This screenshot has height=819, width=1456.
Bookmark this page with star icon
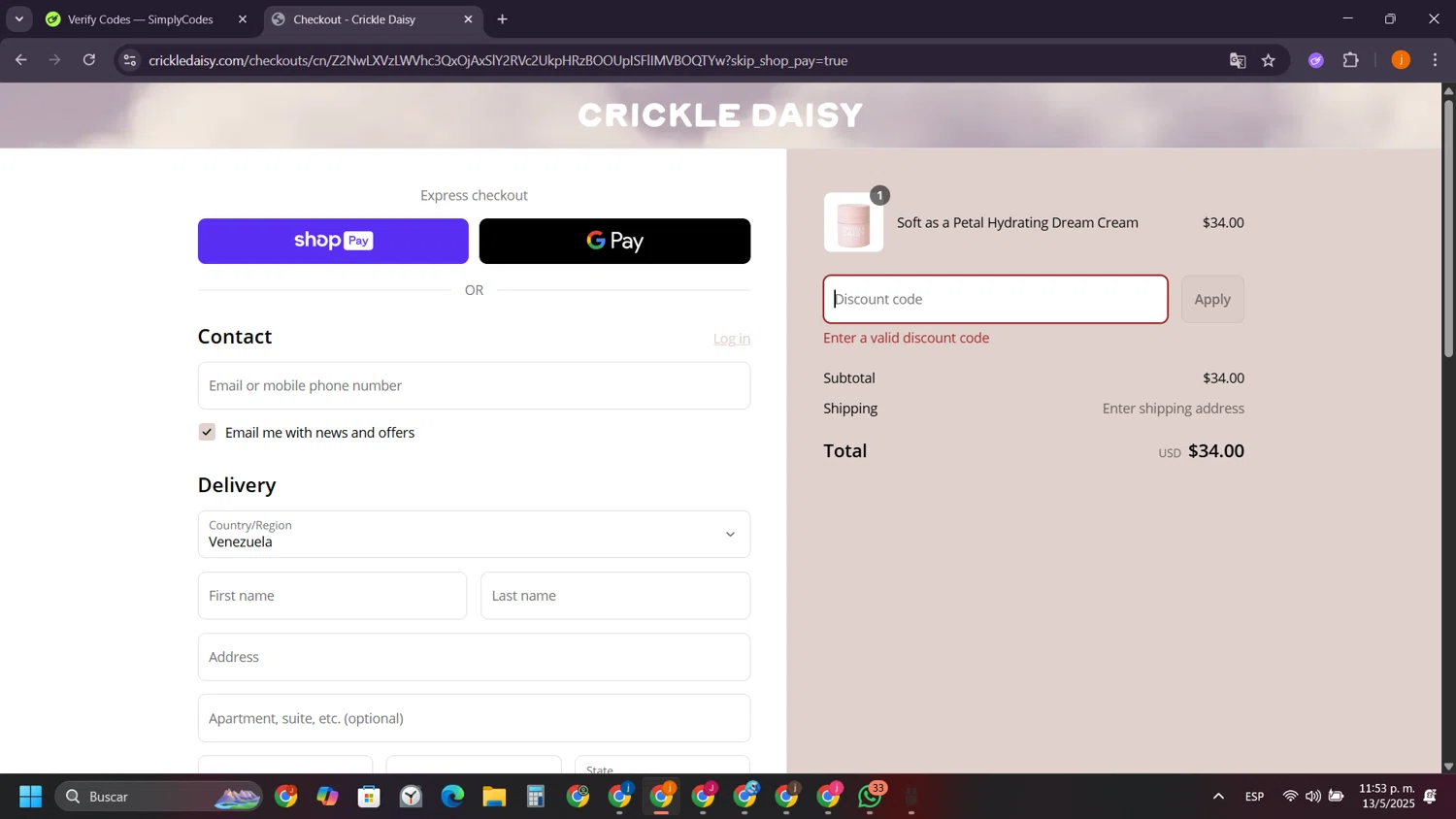click(x=1268, y=60)
